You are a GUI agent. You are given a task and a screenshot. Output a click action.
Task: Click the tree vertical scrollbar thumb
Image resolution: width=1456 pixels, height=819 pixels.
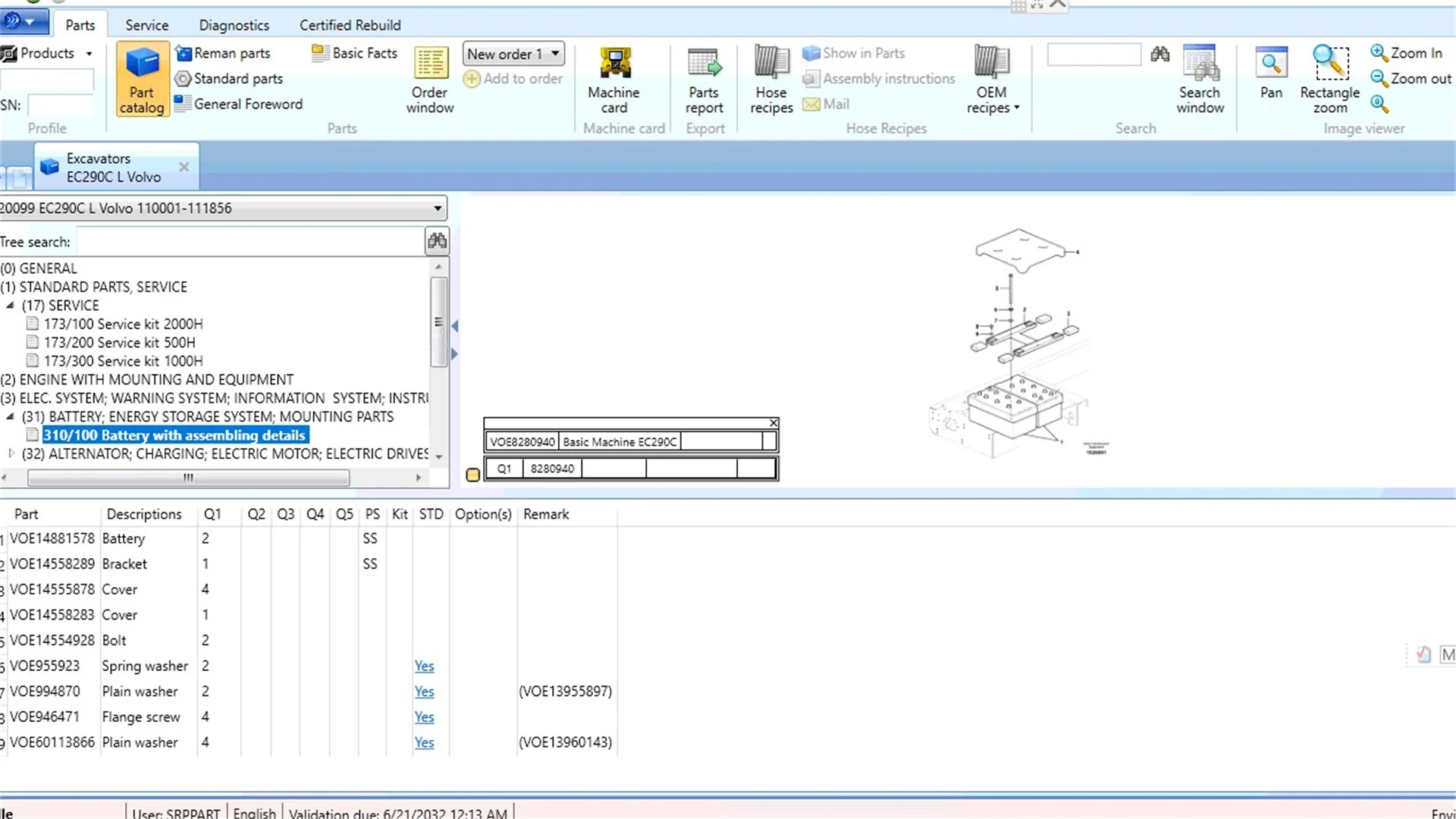point(438,322)
